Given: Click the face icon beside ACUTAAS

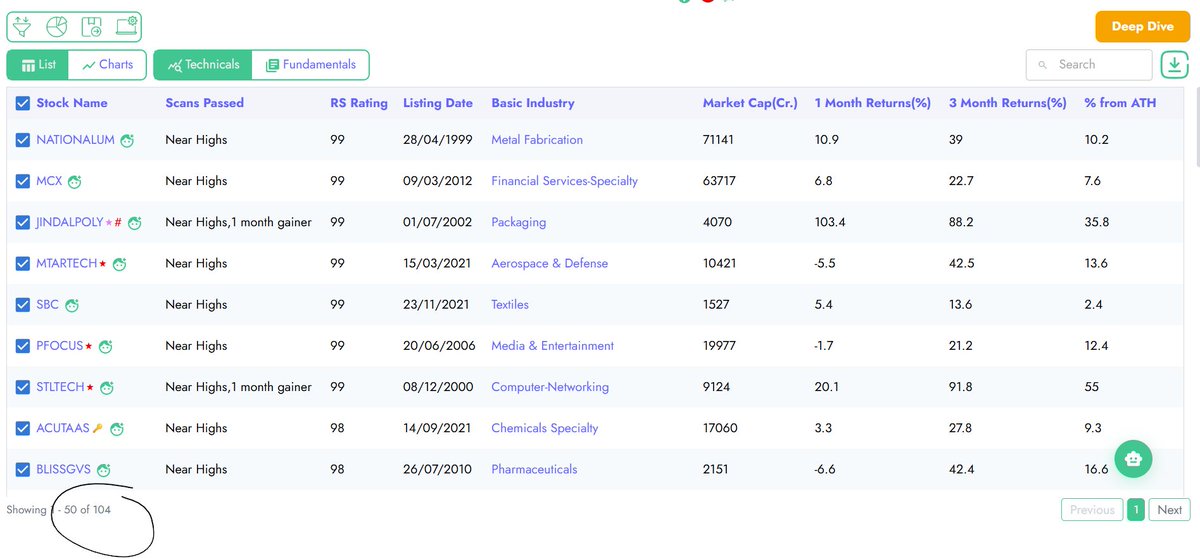Looking at the screenshot, I should pos(116,429).
